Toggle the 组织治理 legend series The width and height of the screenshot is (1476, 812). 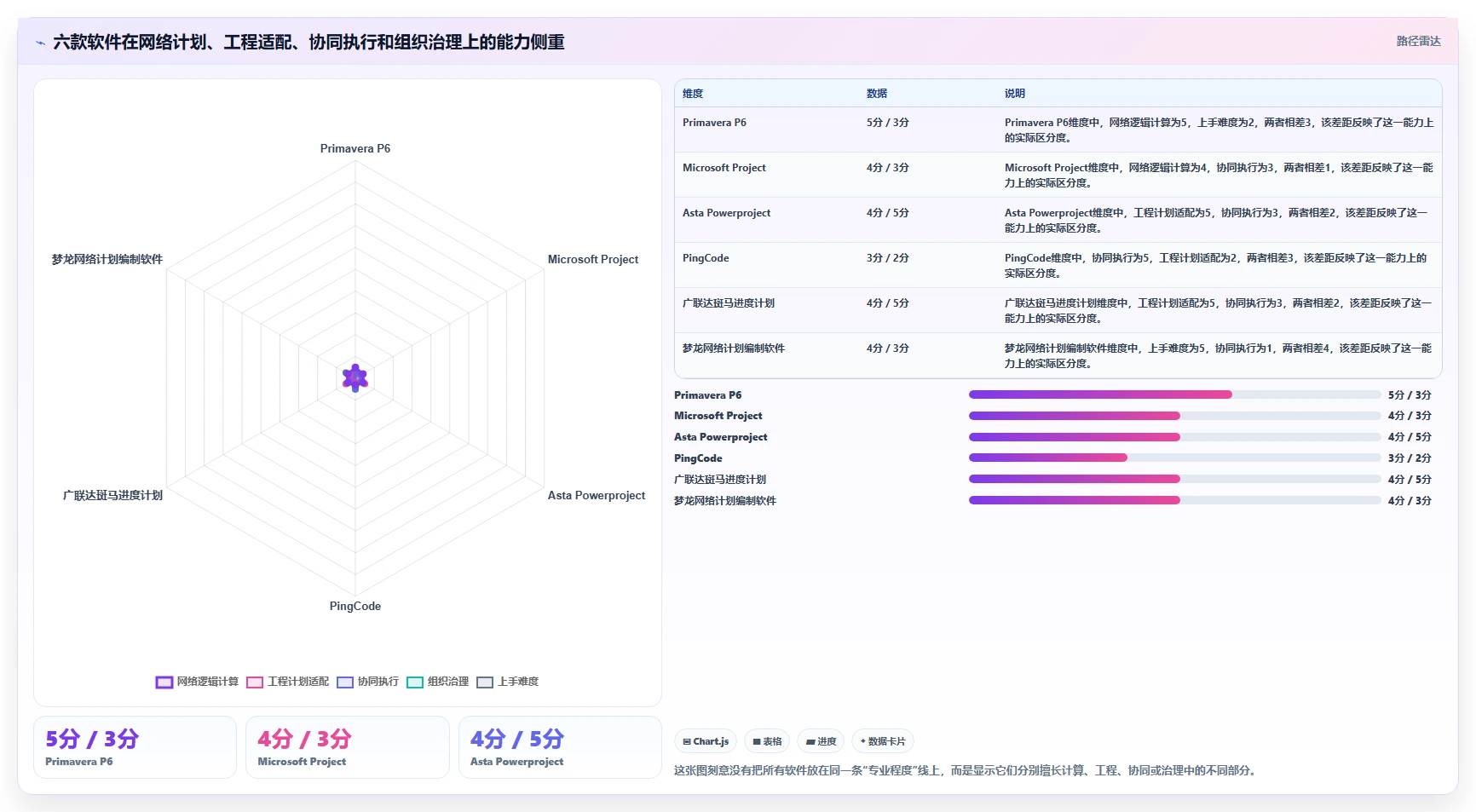[x=437, y=682]
